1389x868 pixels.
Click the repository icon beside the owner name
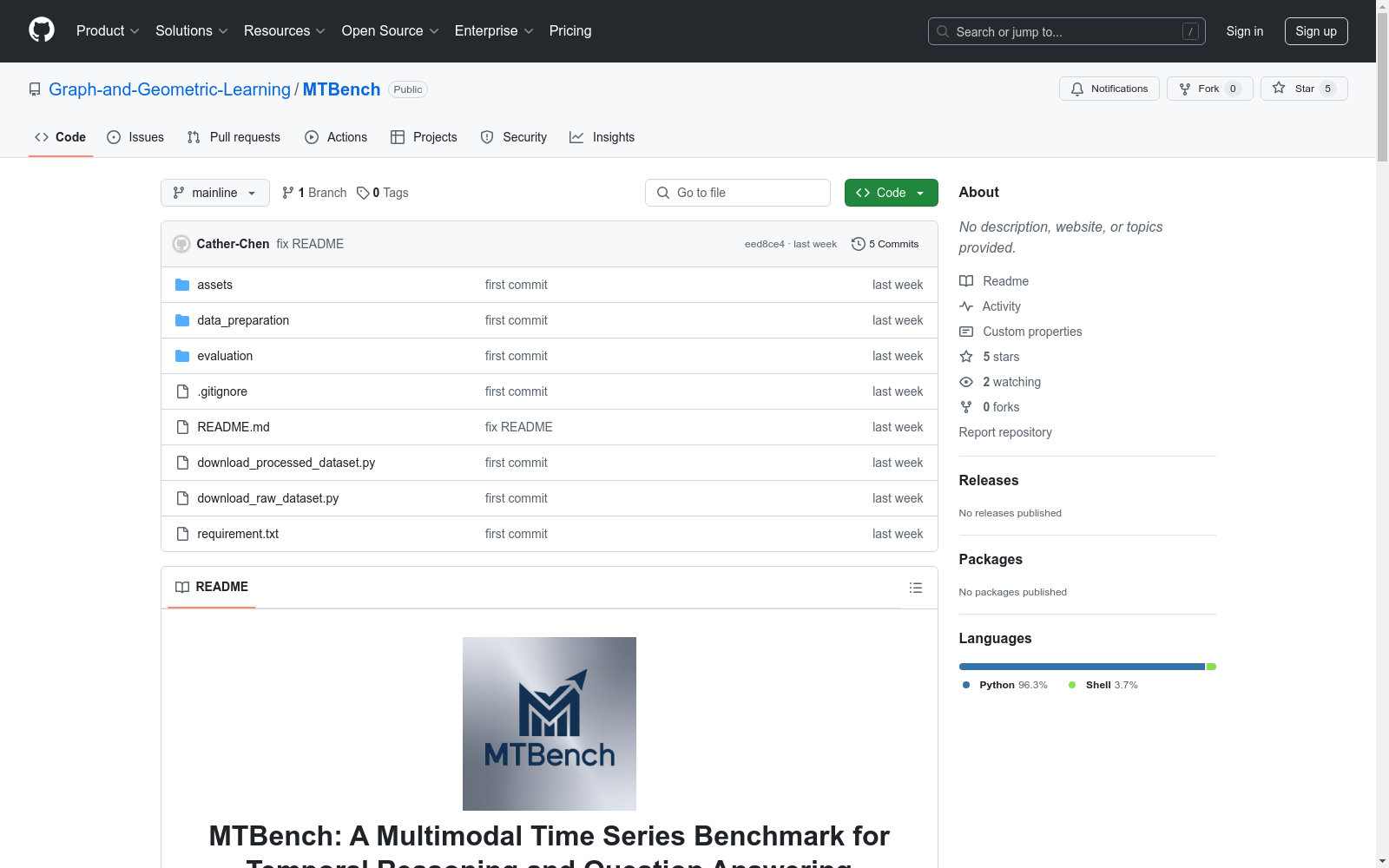[35, 89]
